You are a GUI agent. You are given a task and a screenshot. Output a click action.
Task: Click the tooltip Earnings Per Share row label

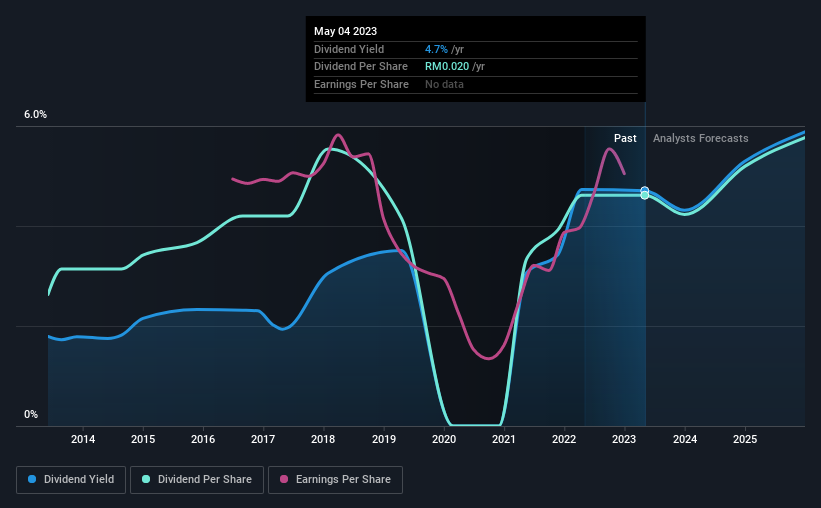tap(361, 84)
